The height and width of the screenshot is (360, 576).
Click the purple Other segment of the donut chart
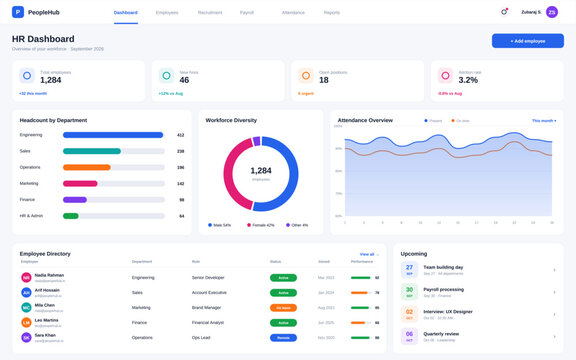click(256, 141)
